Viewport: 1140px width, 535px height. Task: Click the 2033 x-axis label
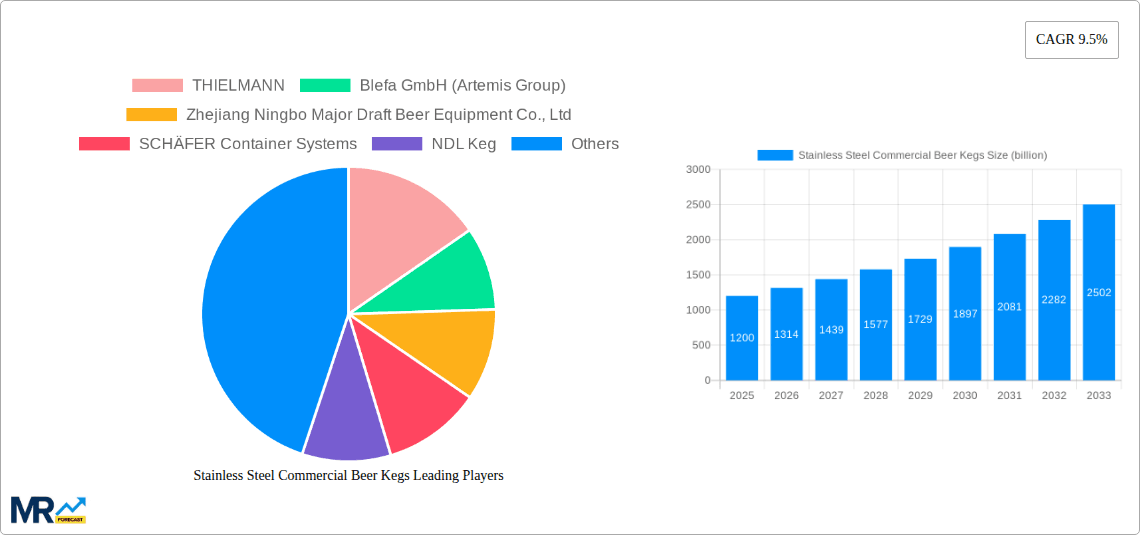tap(1099, 395)
